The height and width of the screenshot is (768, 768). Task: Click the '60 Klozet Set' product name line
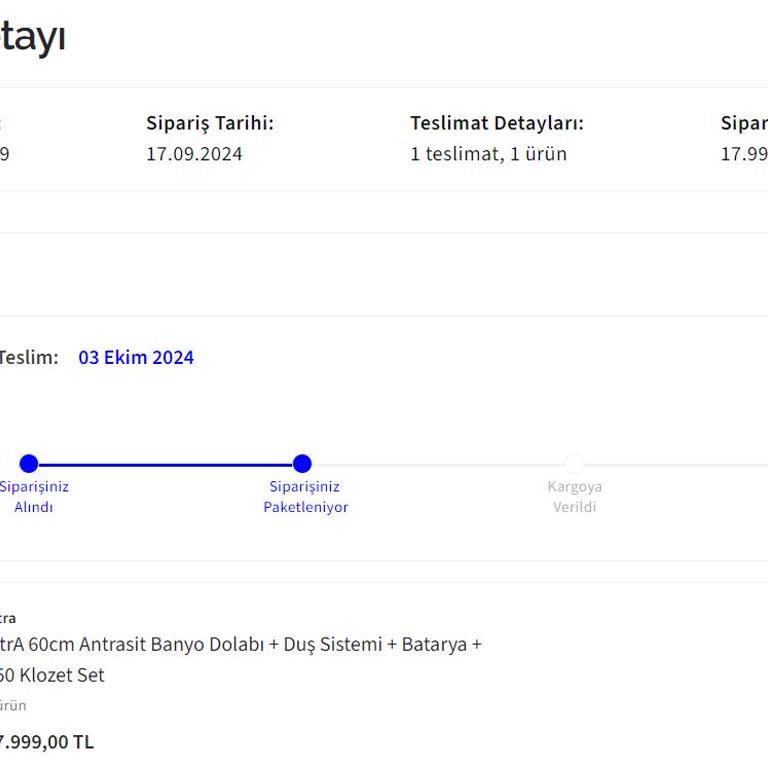[x=52, y=675]
